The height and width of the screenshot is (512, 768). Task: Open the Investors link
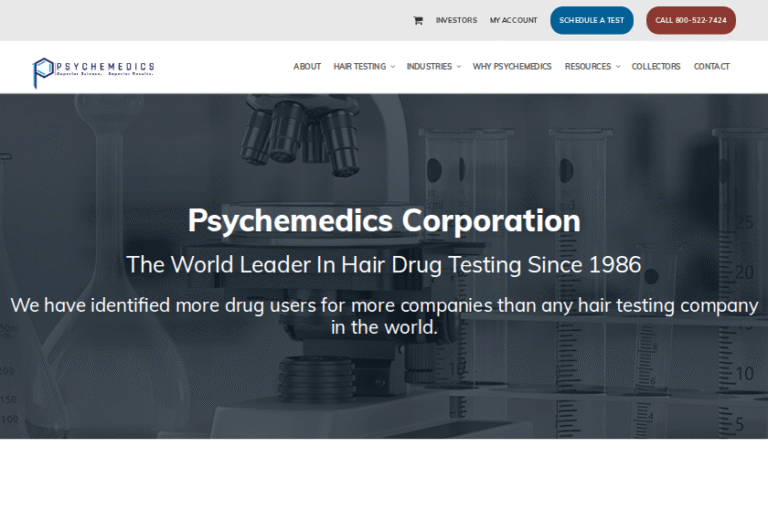coord(456,20)
